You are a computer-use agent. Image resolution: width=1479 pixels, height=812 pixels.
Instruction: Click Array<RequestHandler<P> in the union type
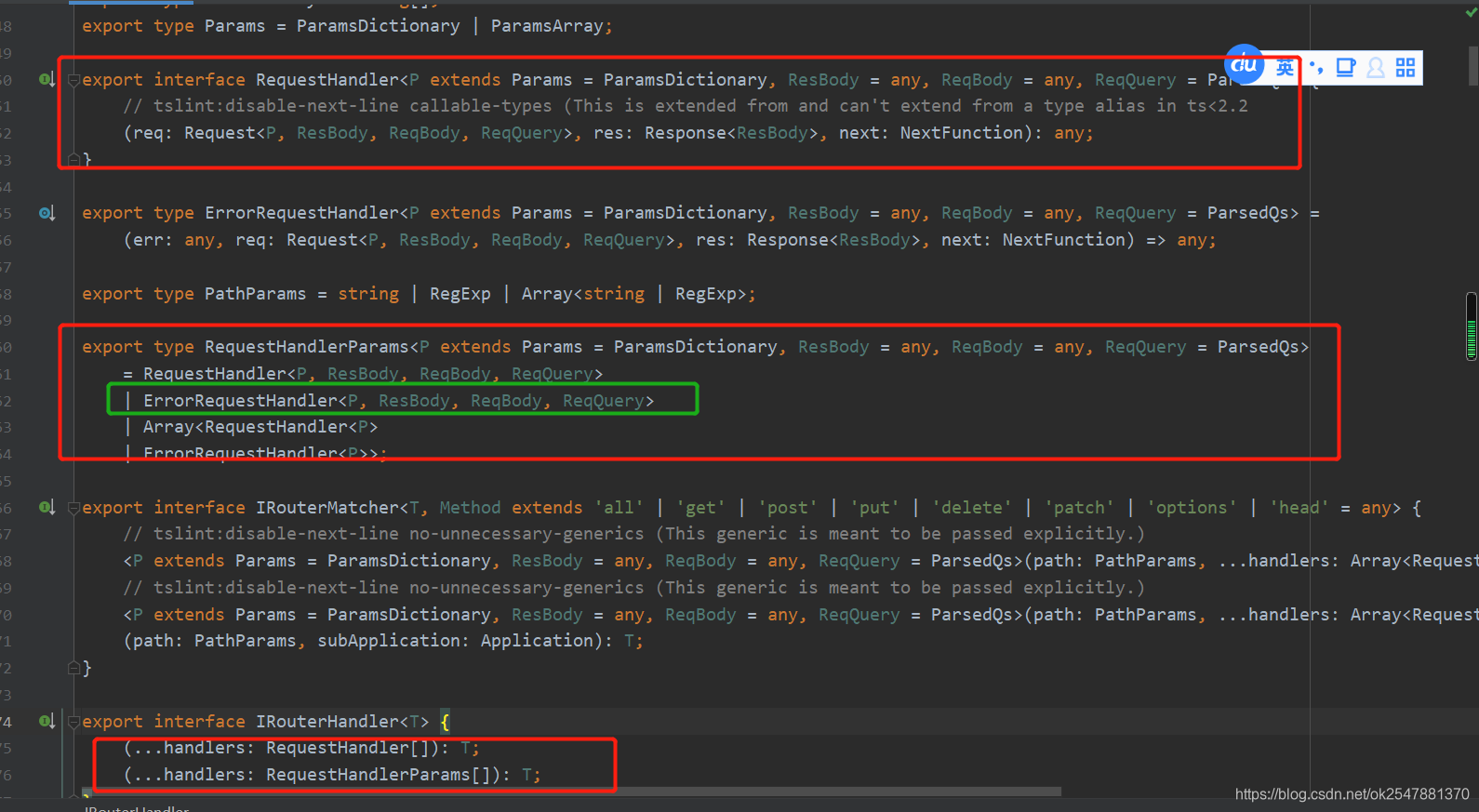click(x=260, y=427)
